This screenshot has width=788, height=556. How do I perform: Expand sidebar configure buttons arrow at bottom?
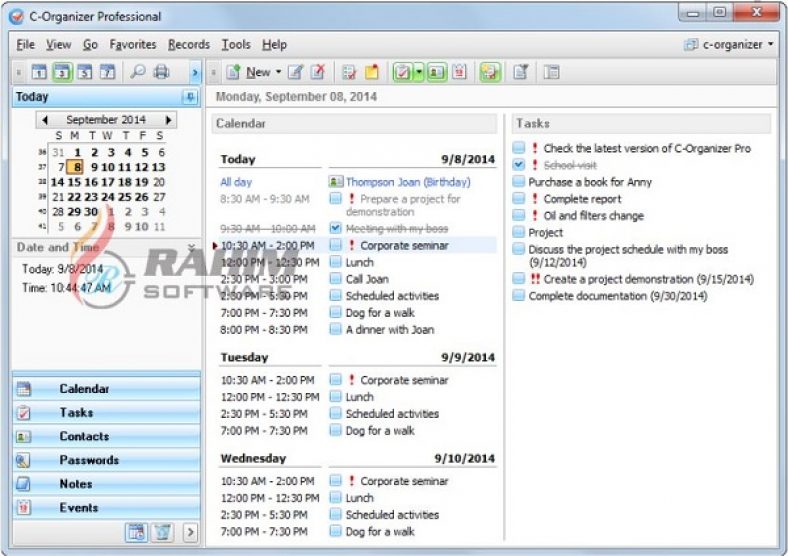(x=190, y=532)
